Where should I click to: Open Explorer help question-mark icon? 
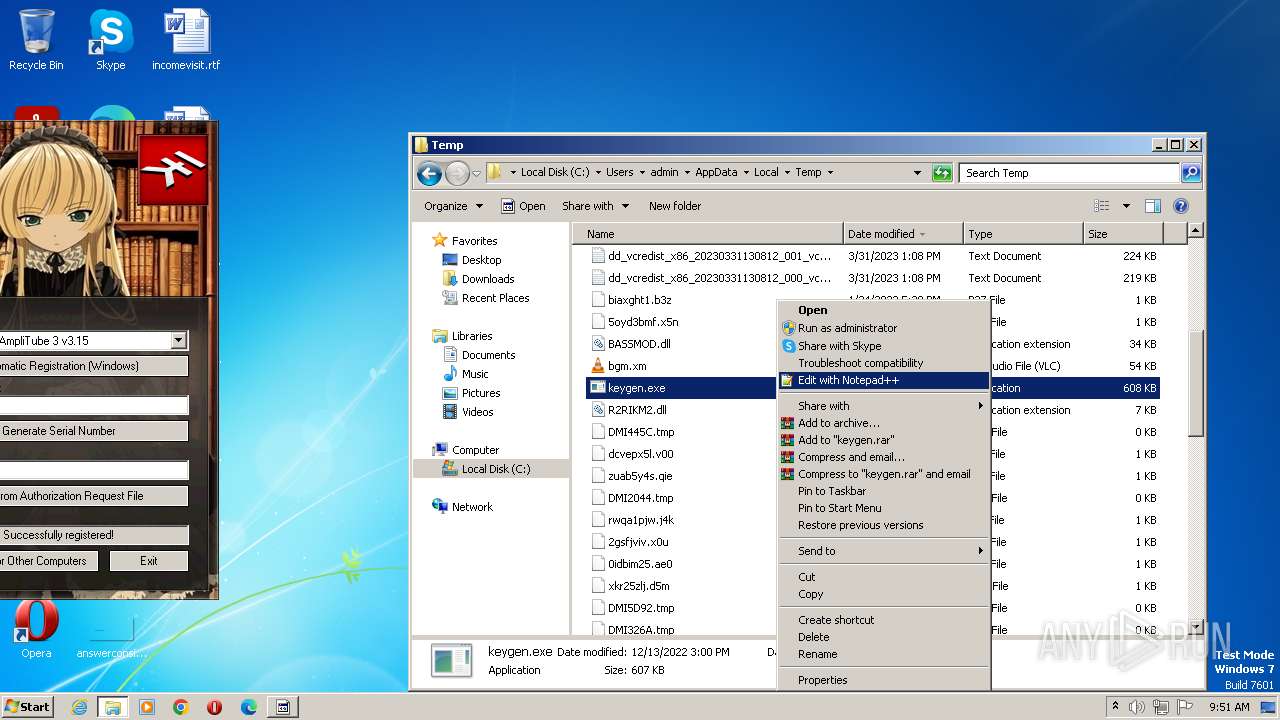tap(1180, 206)
